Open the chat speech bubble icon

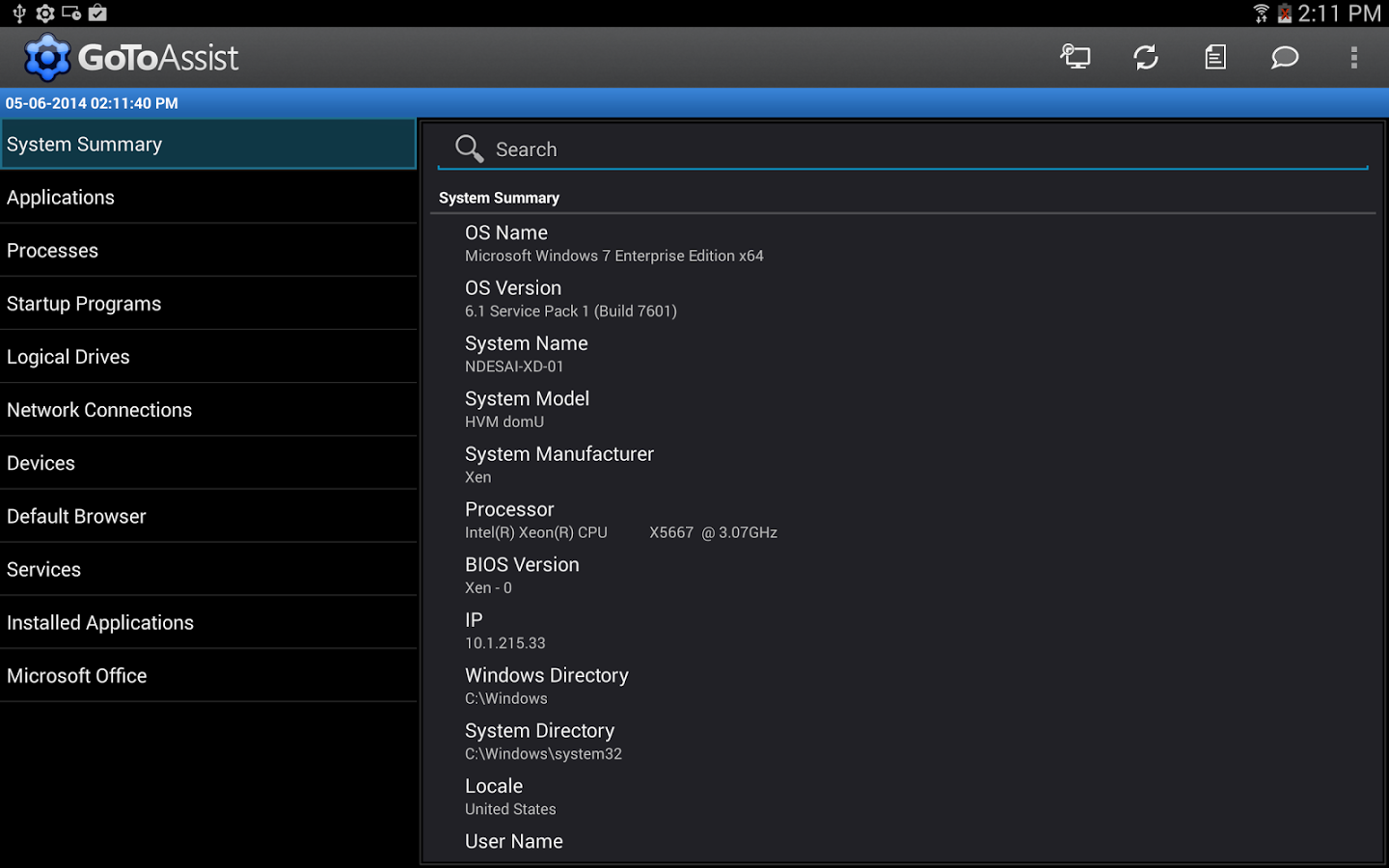point(1285,57)
